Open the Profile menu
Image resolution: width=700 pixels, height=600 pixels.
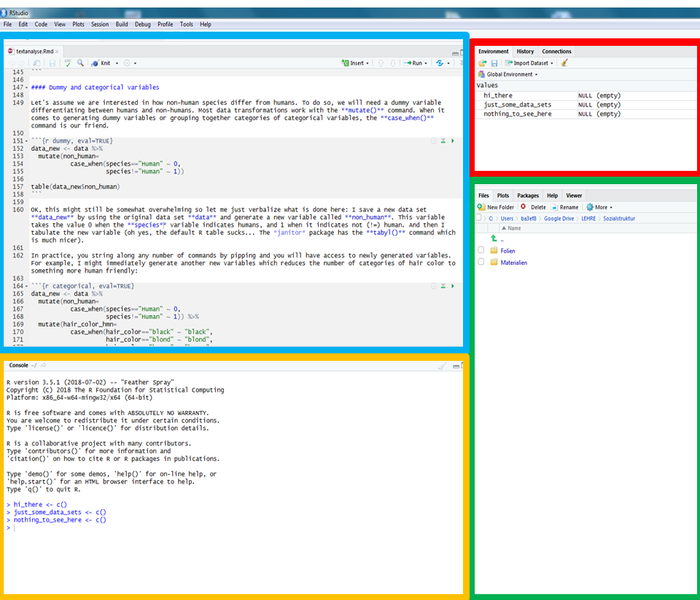pyautogui.click(x=165, y=25)
